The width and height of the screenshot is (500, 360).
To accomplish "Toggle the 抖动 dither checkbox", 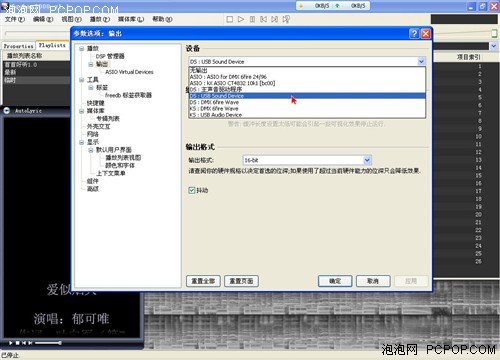I will click(192, 190).
